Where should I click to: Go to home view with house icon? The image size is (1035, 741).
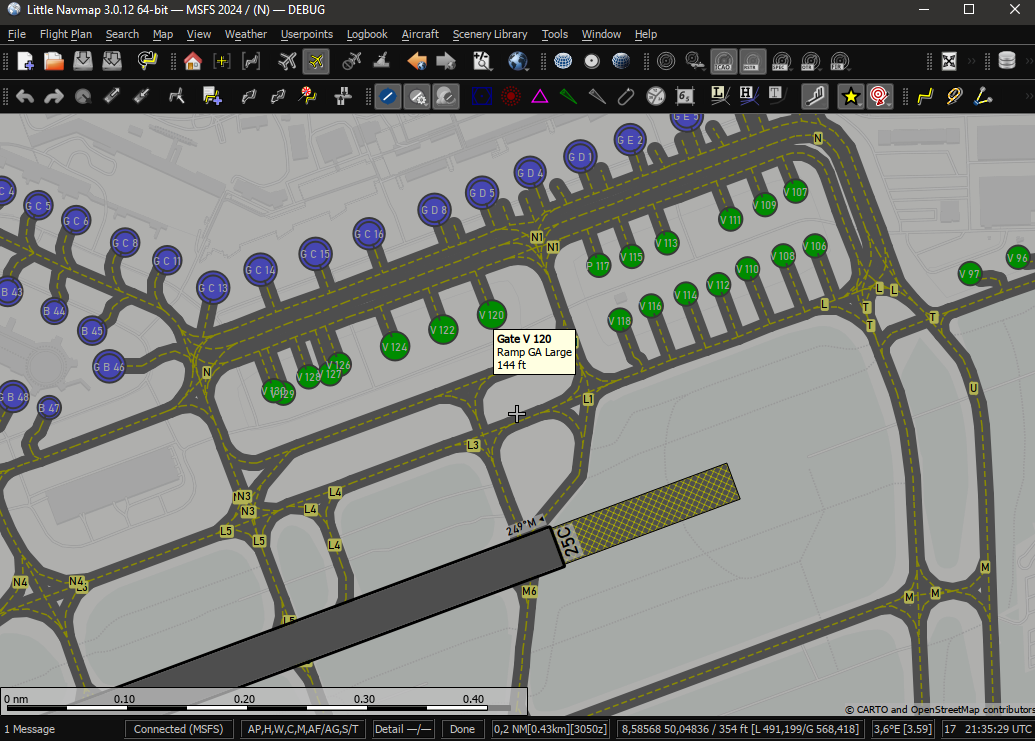click(x=193, y=61)
